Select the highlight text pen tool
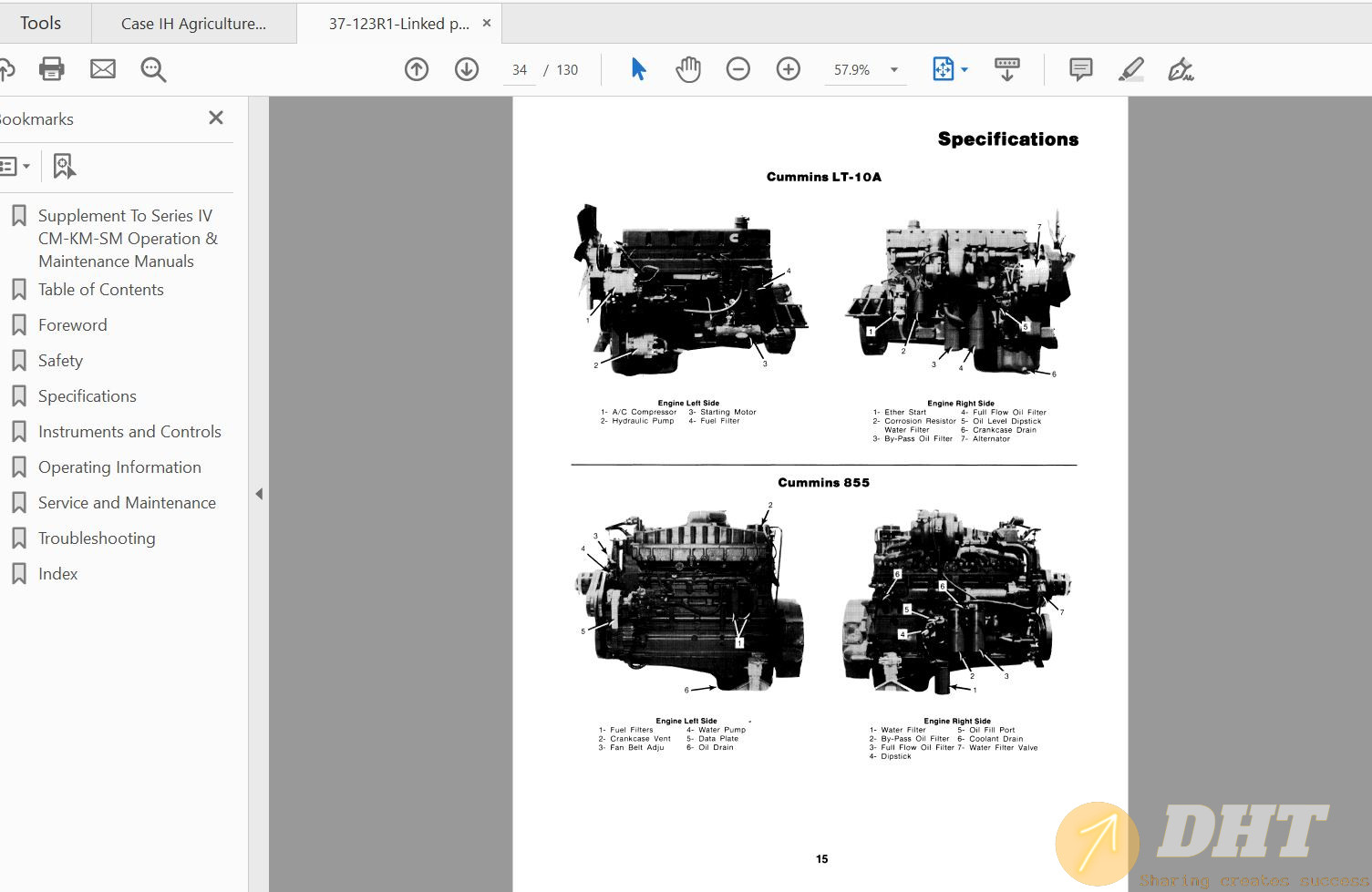 [1131, 69]
